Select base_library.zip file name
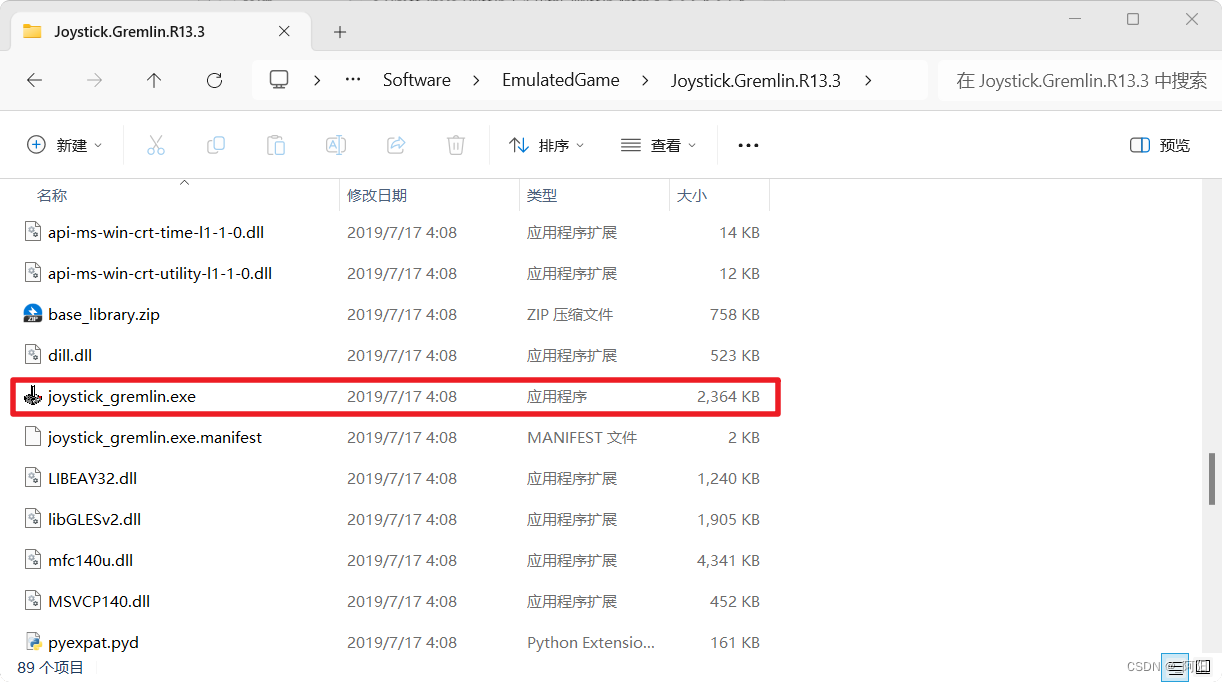Viewport: 1222px width, 682px height. coord(104,314)
